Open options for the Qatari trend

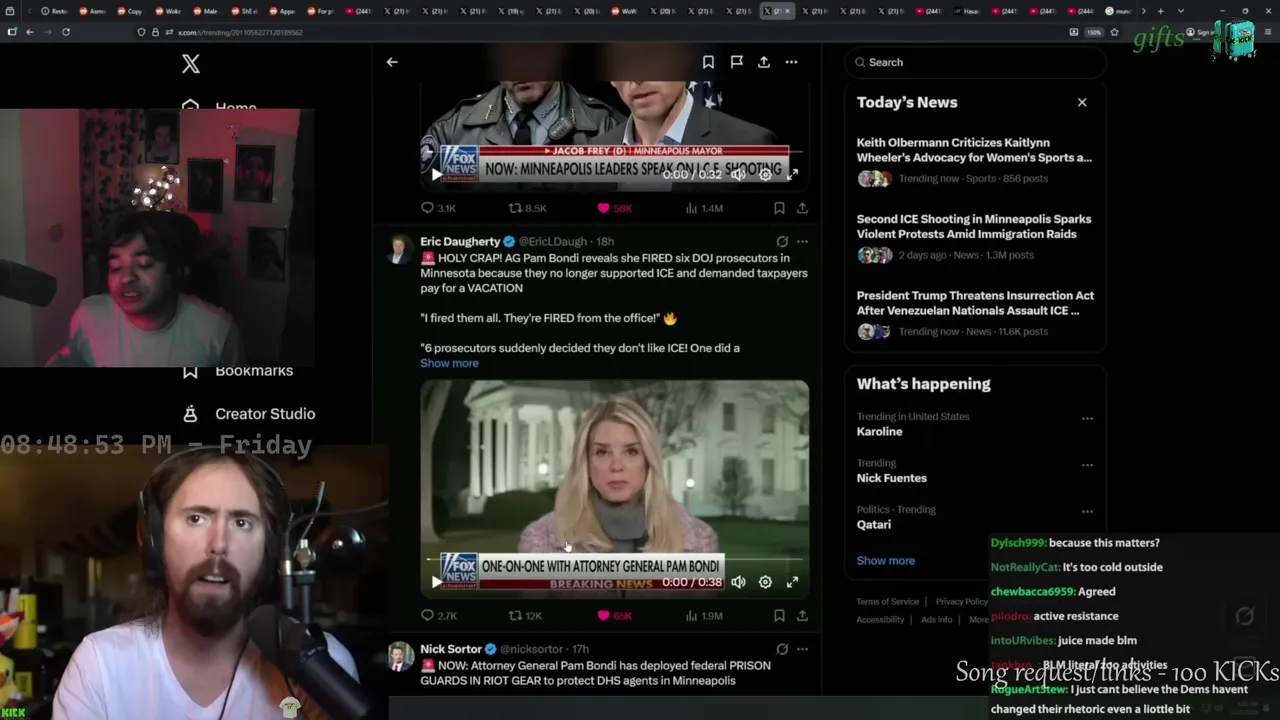[x=1087, y=511]
